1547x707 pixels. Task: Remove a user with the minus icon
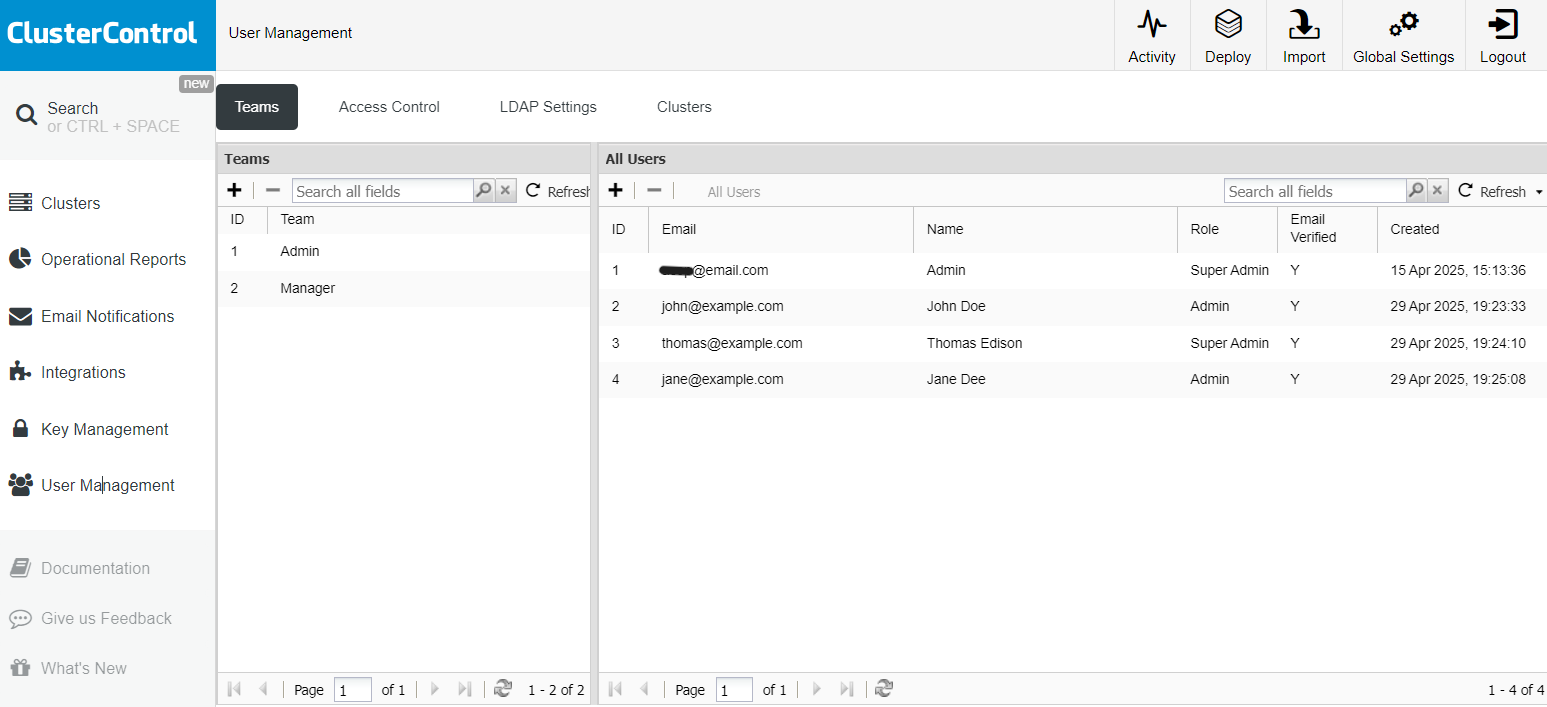[x=655, y=190]
